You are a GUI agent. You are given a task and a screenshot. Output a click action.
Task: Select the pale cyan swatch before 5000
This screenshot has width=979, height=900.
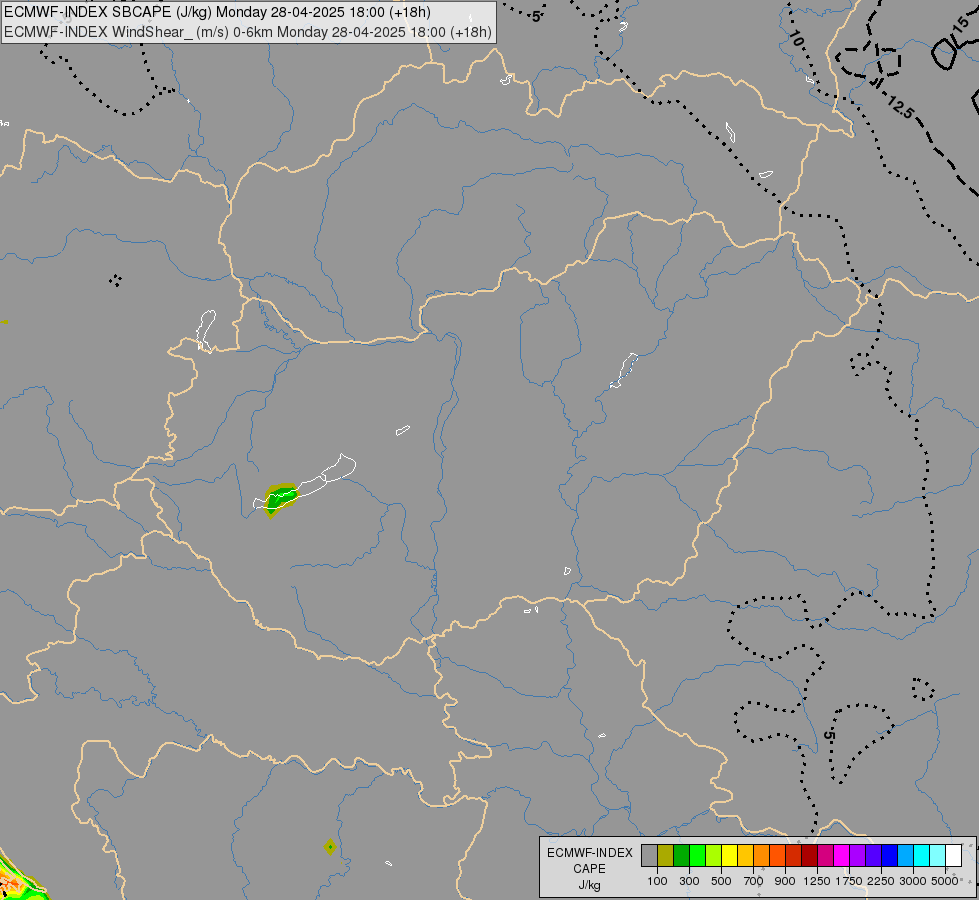(x=938, y=855)
